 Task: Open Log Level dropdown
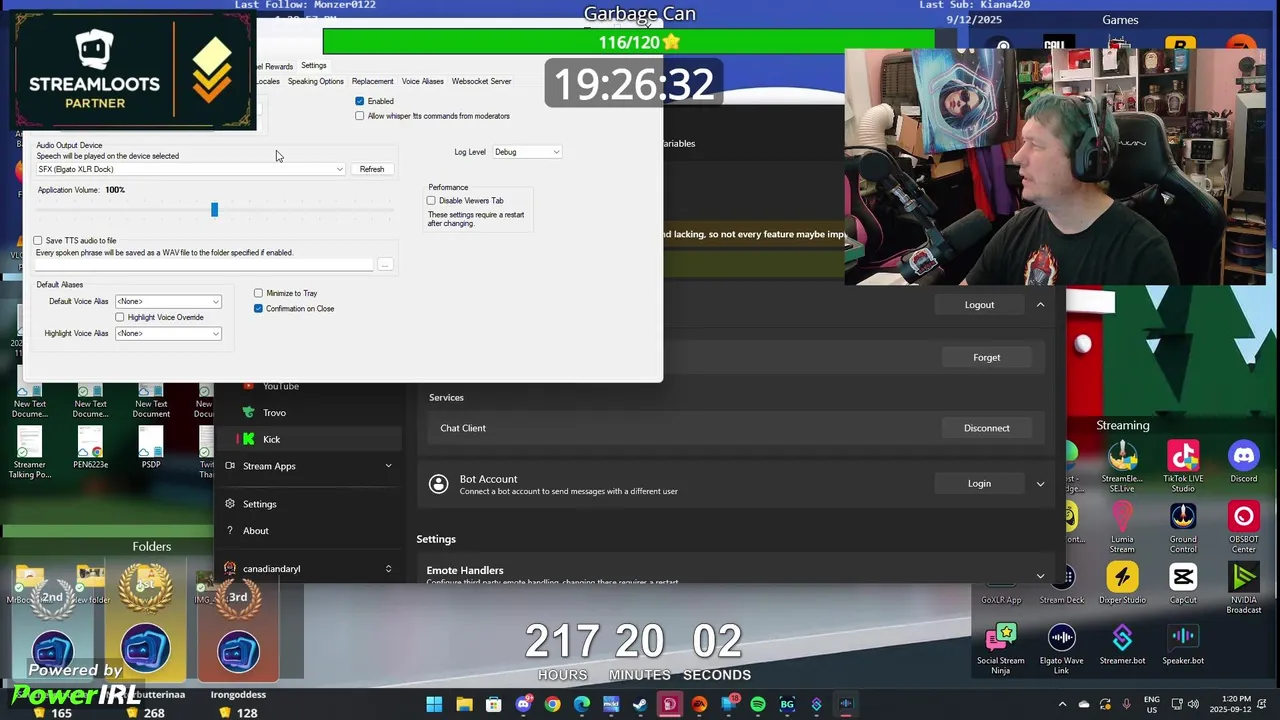point(527,152)
